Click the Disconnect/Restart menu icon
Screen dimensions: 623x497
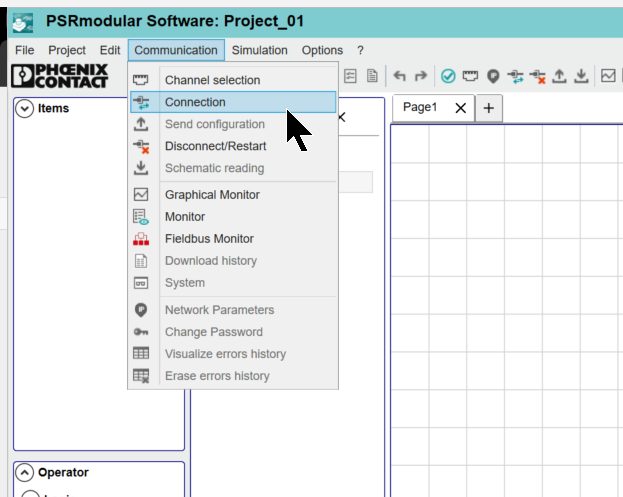pyautogui.click(x=141, y=146)
